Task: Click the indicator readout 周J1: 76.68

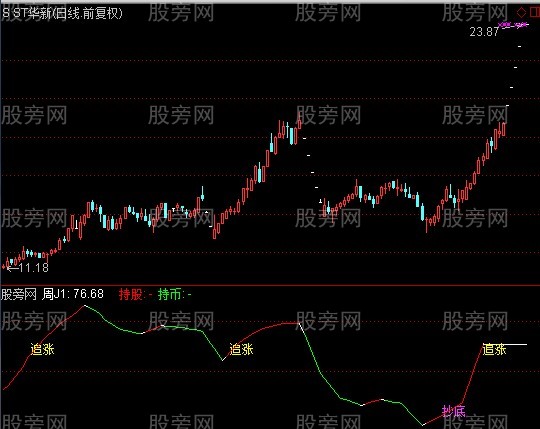Action: 73,294
